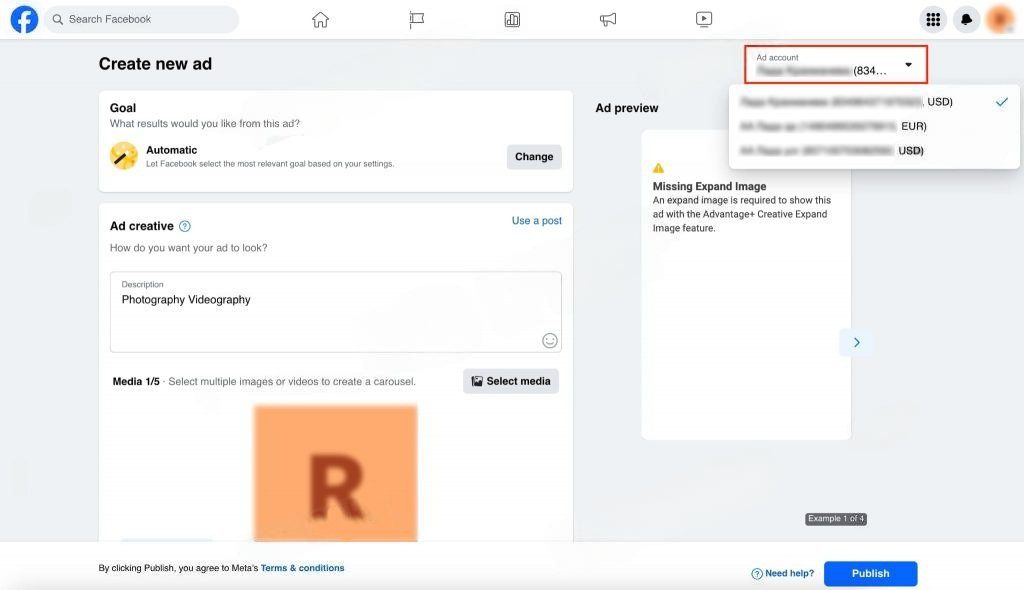This screenshot has width=1024, height=590.
Task: Open the Insights chart icon
Action: [x=512, y=20]
